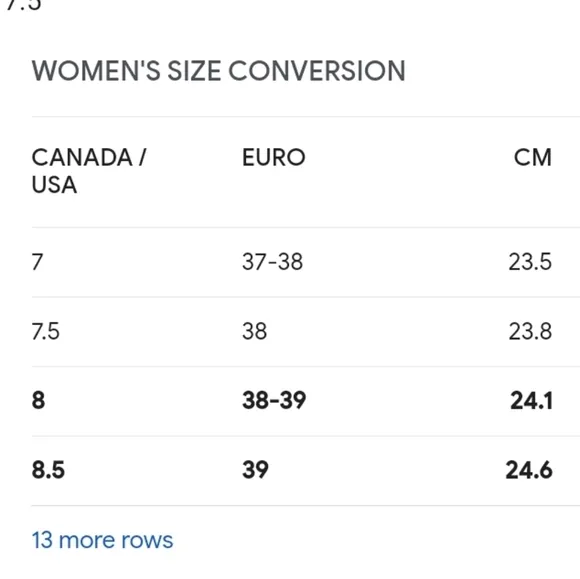Select the size 7 cell
Viewport: 580px width, 579px height.
click(x=37, y=262)
